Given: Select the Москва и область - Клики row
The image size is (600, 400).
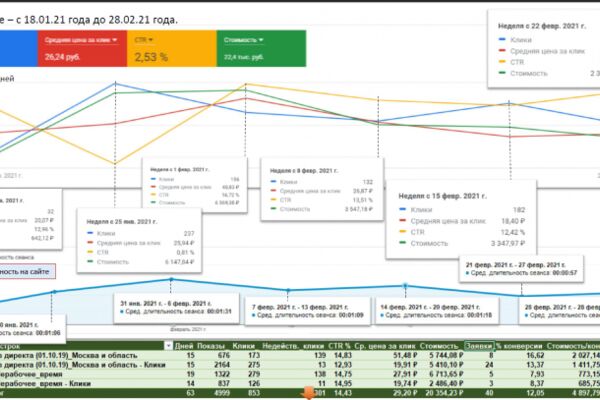Looking at the screenshot, I should 300,365.
